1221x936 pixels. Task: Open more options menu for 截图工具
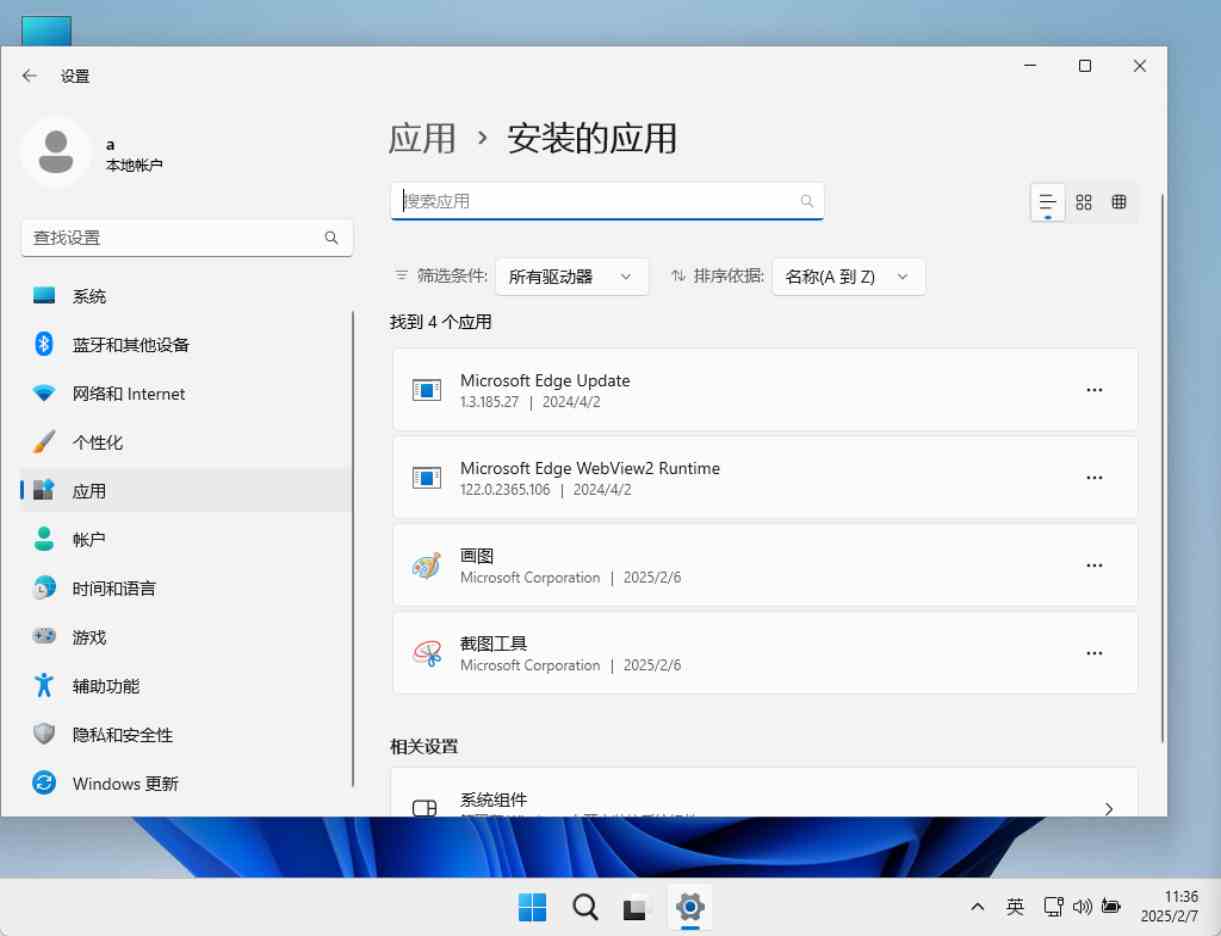click(x=1094, y=654)
